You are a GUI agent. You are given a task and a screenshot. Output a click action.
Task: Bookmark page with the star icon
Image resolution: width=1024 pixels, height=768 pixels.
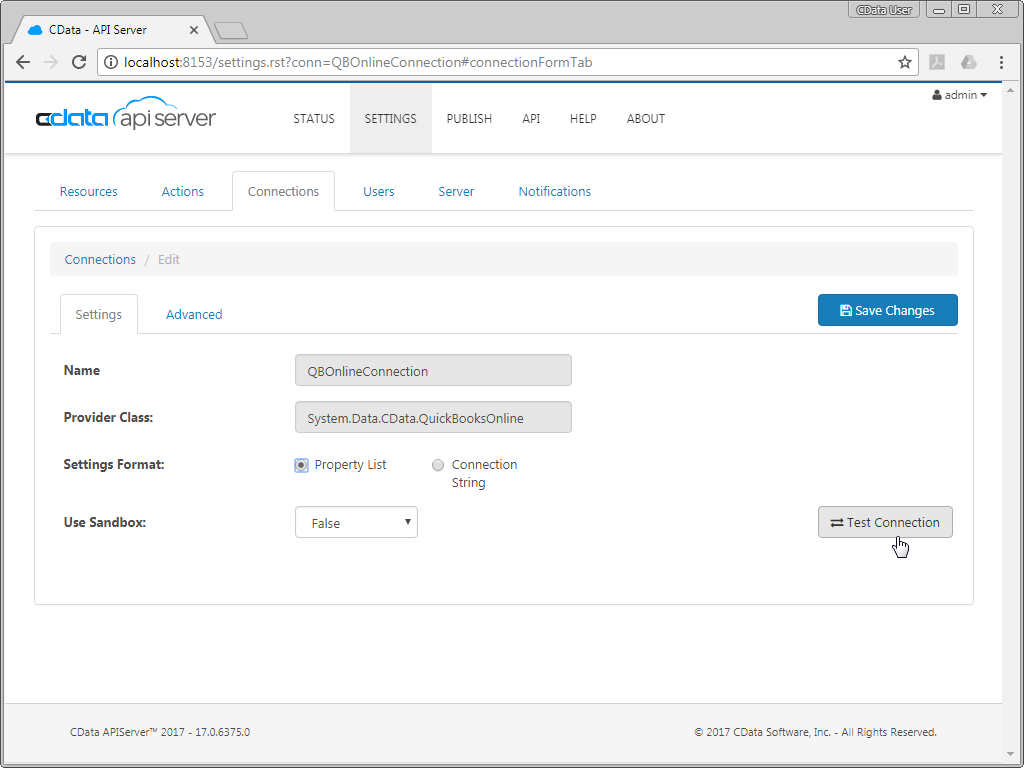click(x=905, y=62)
